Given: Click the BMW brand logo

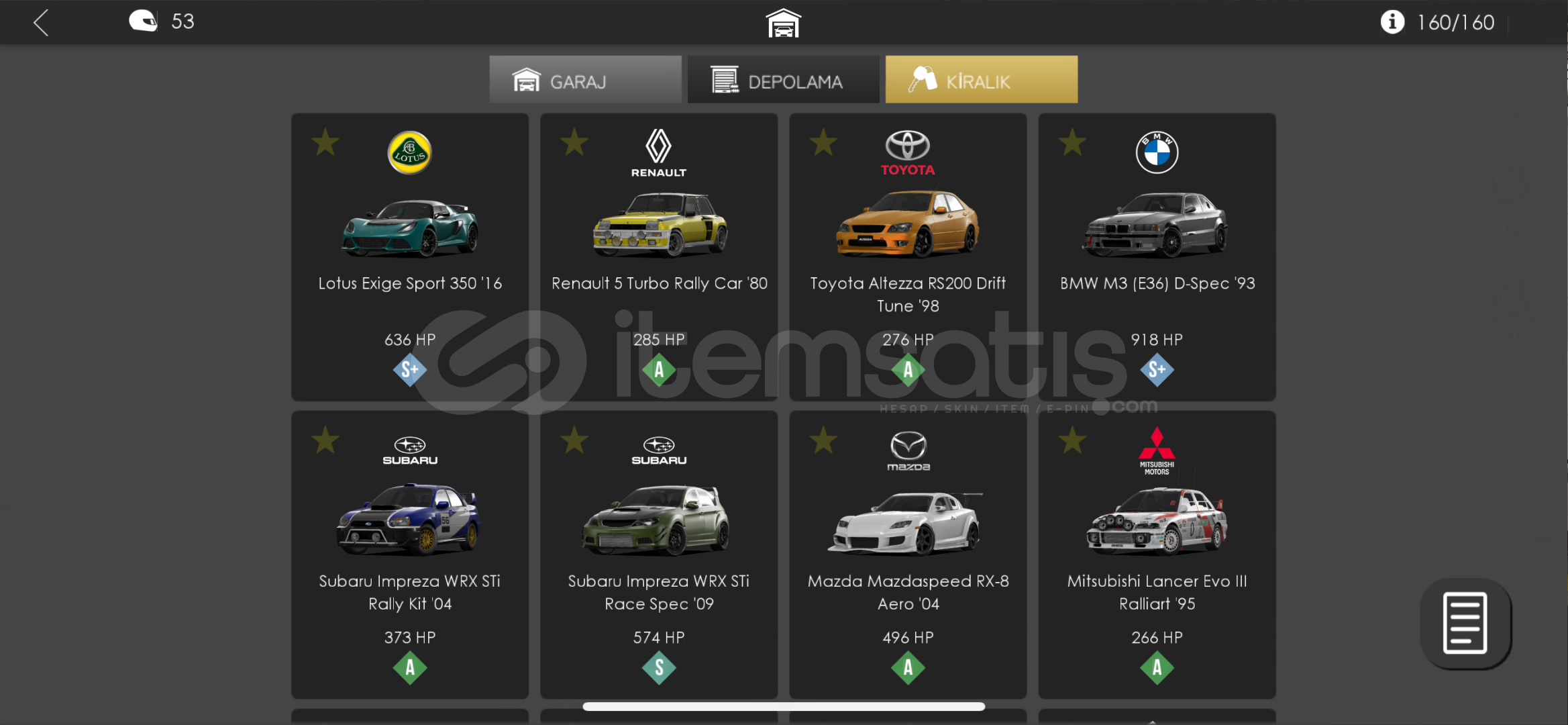Looking at the screenshot, I should [x=1157, y=152].
